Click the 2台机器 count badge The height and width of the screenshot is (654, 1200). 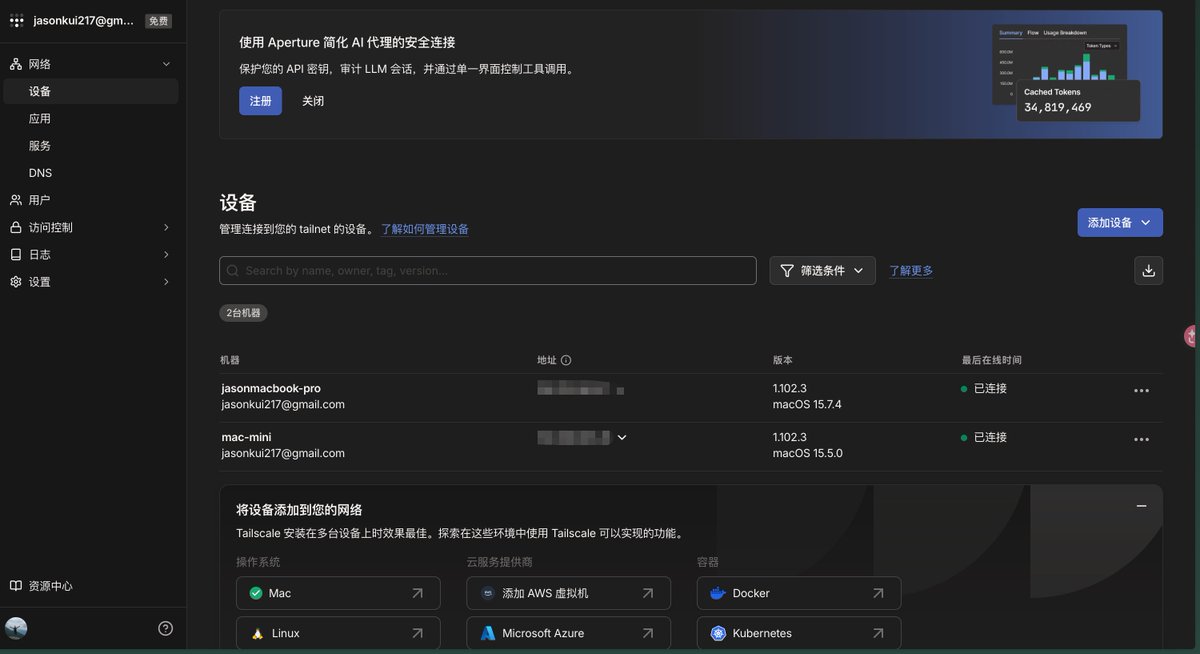tap(243, 313)
